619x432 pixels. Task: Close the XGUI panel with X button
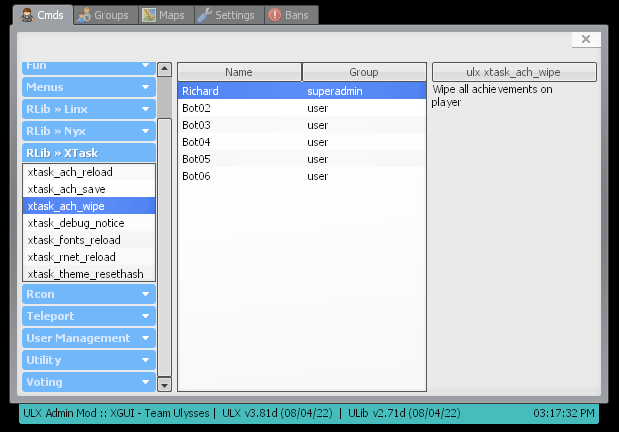(x=586, y=39)
